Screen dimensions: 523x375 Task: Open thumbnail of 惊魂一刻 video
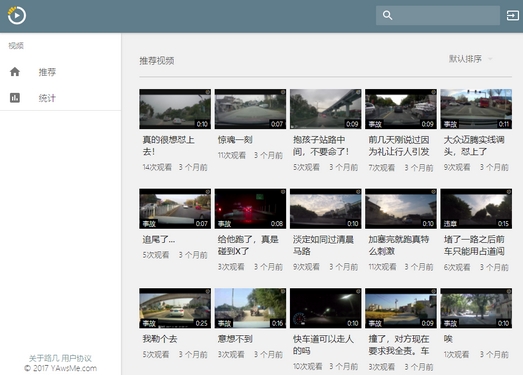(x=250, y=109)
